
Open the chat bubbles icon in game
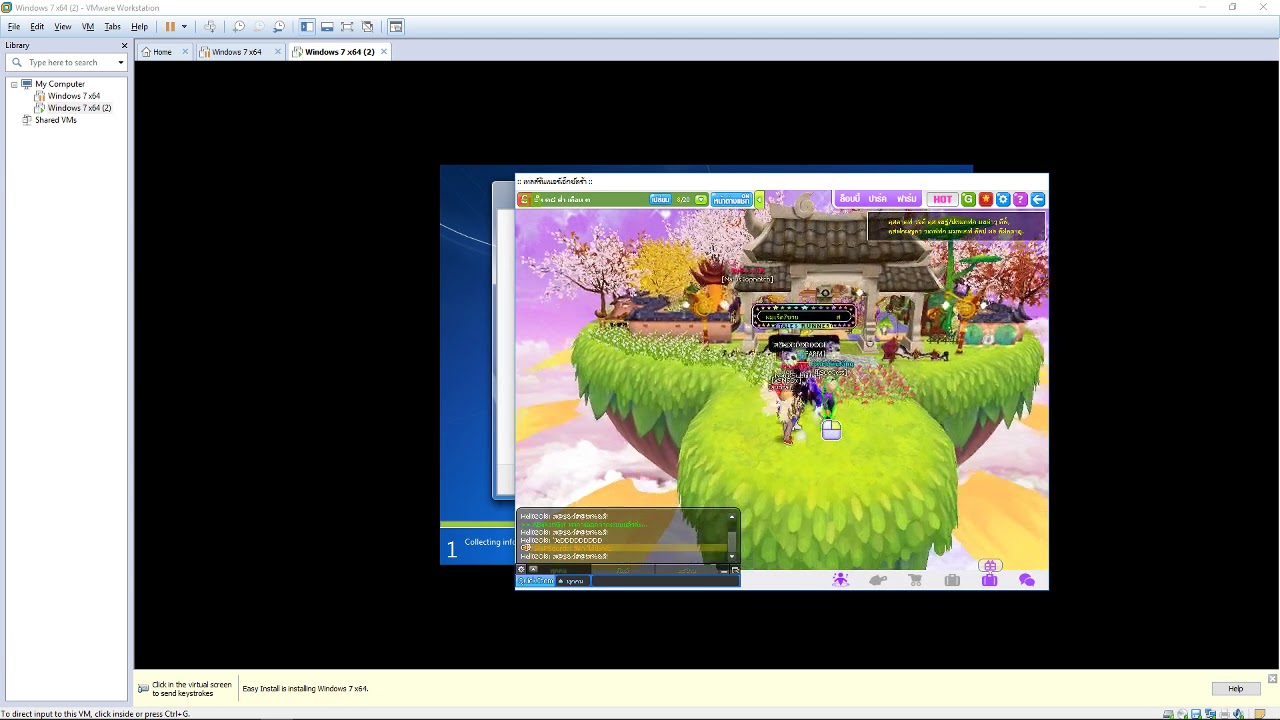[1026, 580]
